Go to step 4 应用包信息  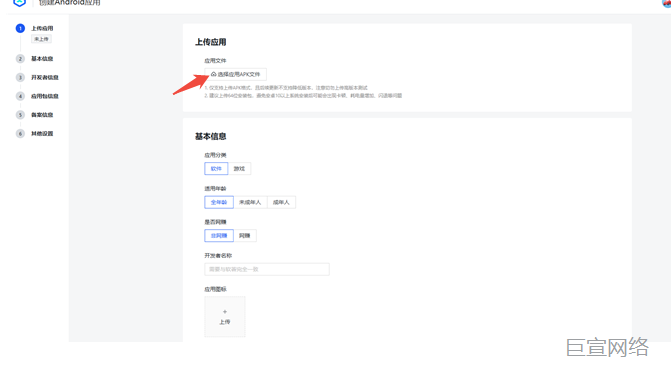[x=45, y=96]
